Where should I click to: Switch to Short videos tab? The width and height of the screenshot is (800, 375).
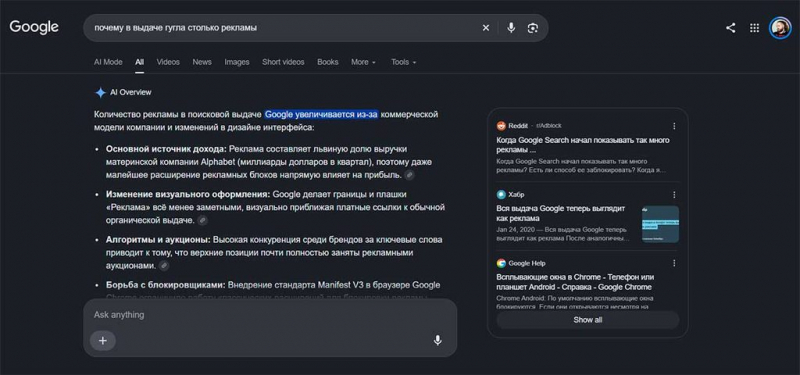[283, 62]
